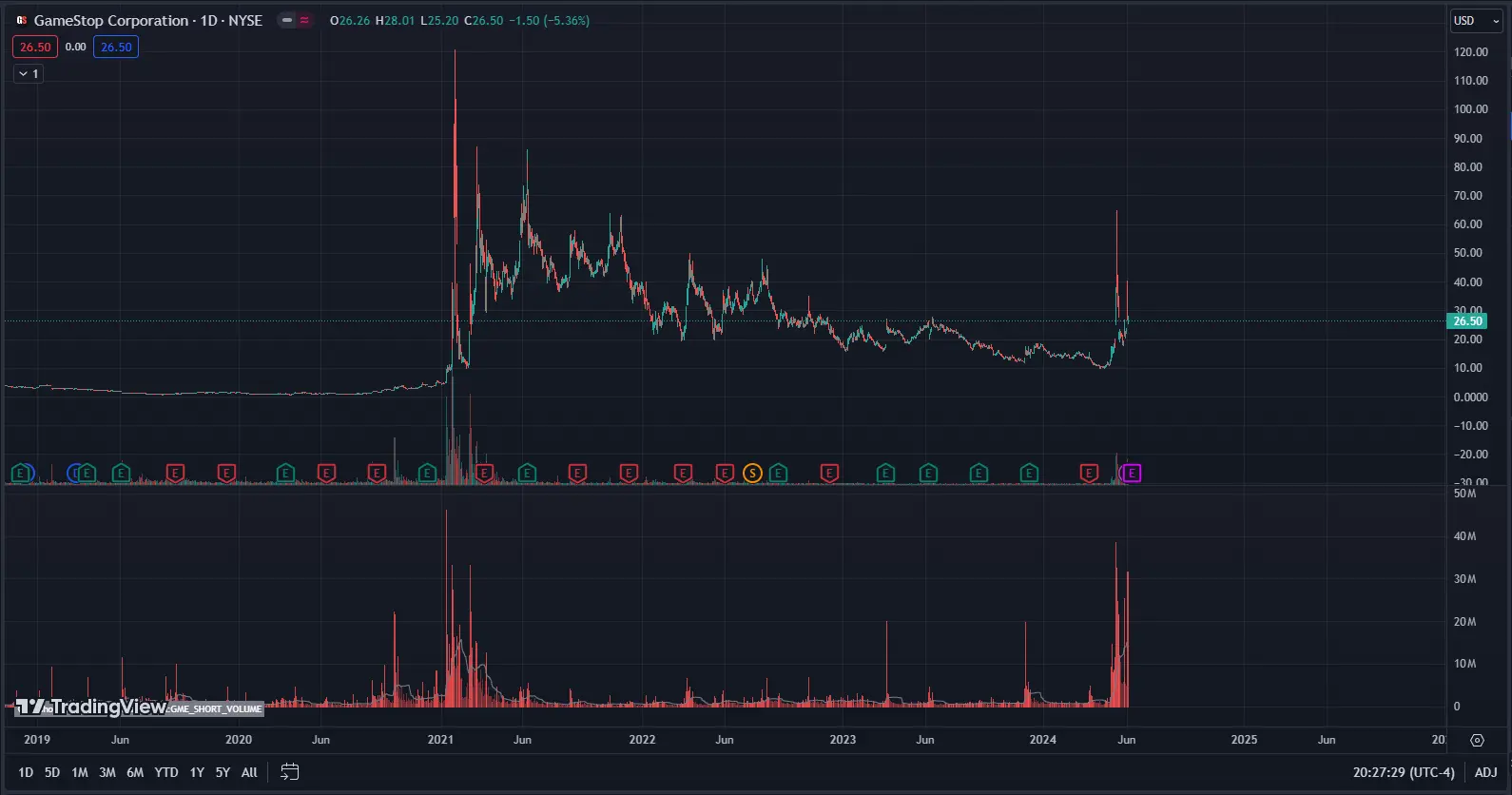The image size is (1512, 795).
Task: Click the 2019 label on time axis
Action: [x=37, y=740]
